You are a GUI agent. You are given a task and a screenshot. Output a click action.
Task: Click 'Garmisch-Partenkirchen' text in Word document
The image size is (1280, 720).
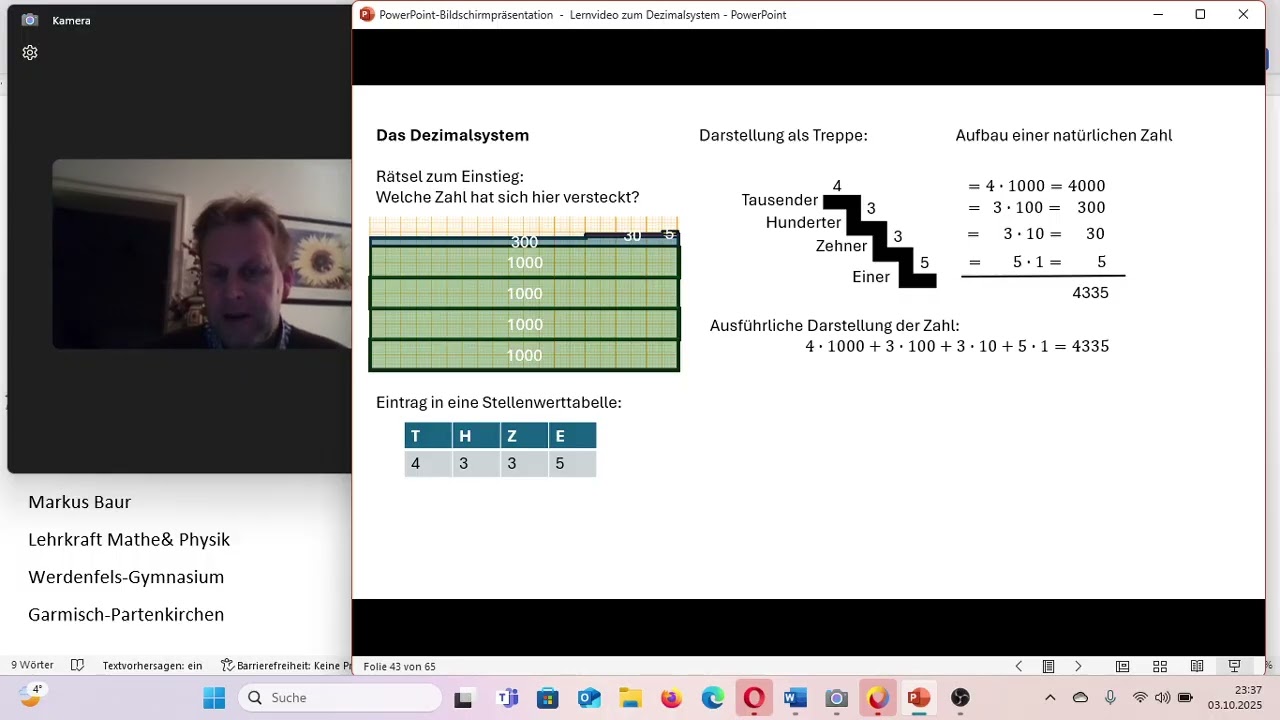point(126,615)
